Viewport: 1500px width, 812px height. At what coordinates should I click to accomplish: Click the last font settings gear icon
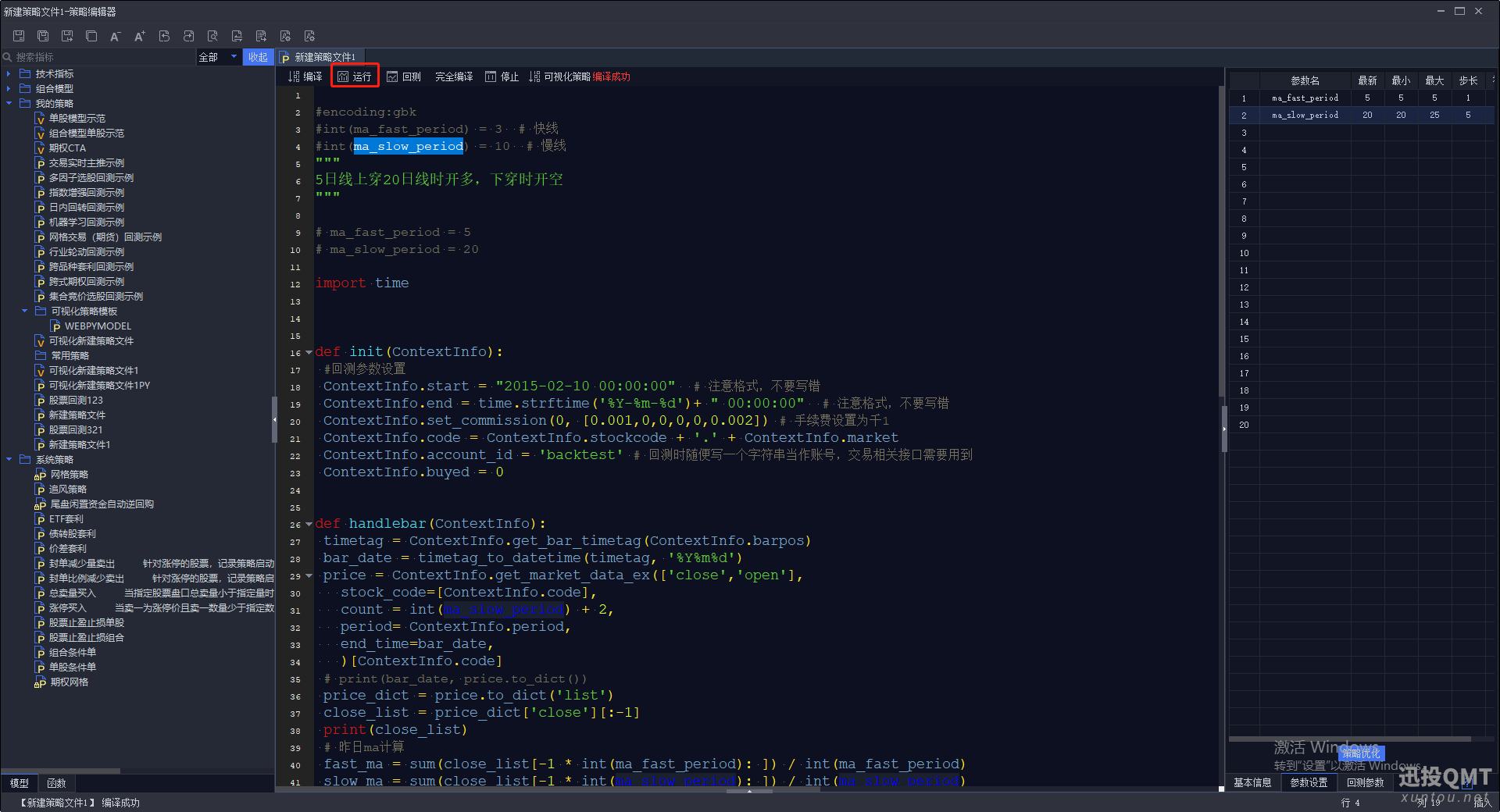[309, 36]
